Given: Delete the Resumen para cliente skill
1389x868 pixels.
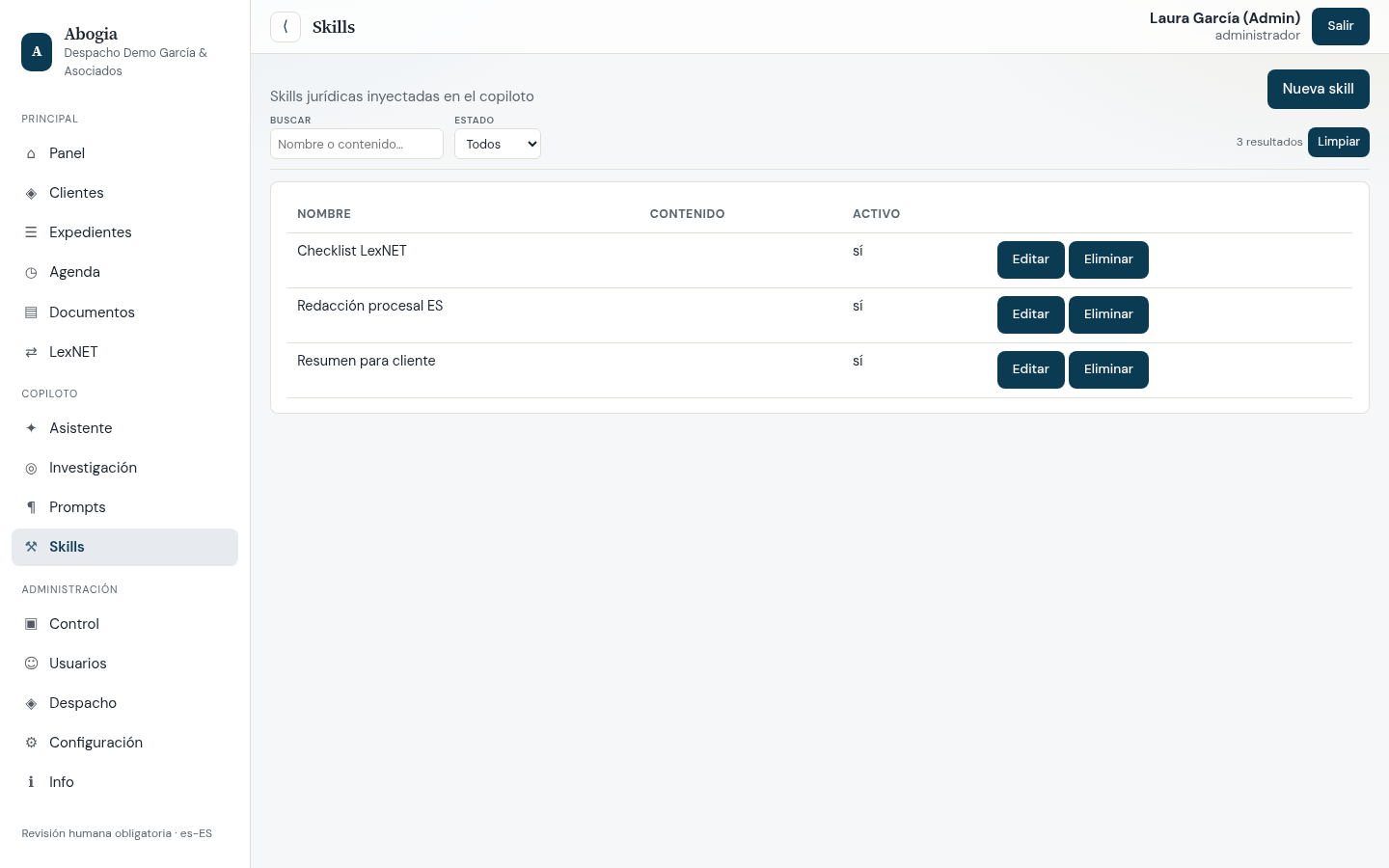Looking at the screenshot, I should pyautogui.click(x=1108, y=369).
